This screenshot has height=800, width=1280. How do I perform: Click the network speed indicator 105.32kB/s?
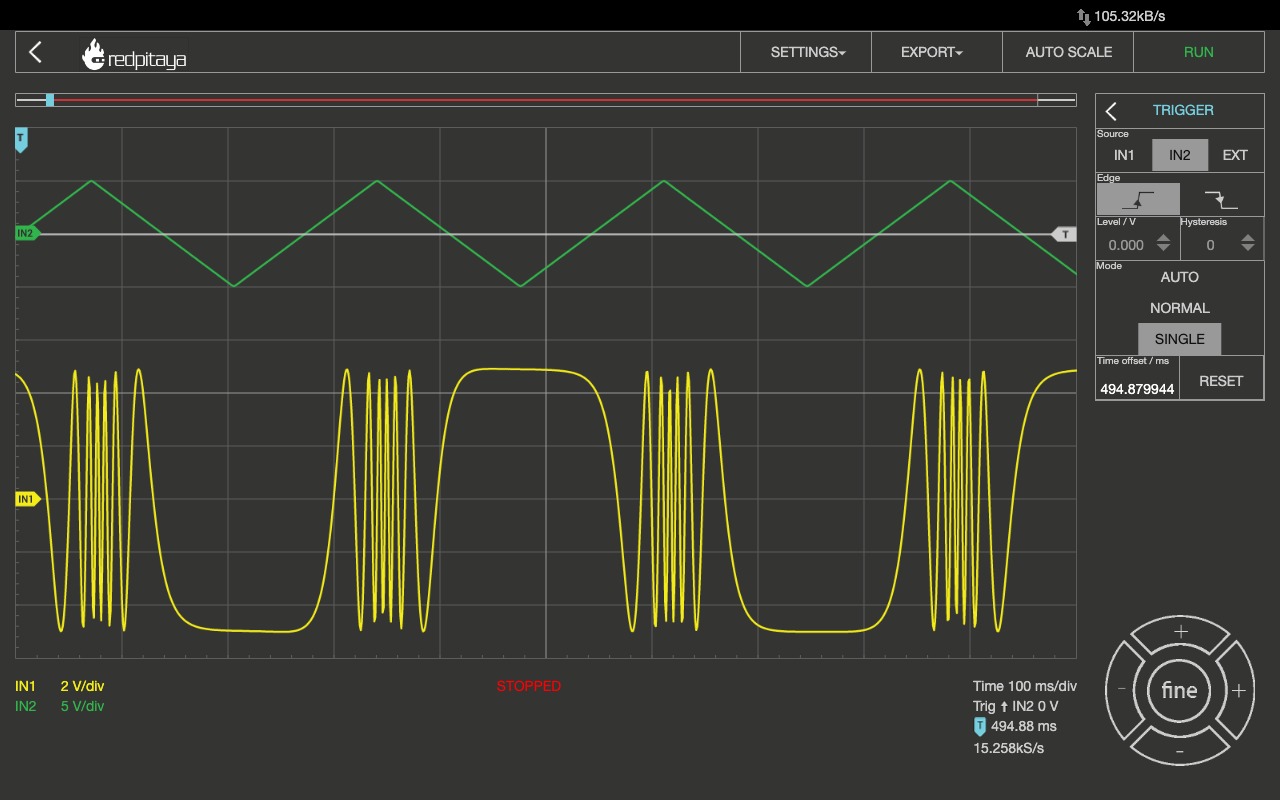tap(1121, 16)
